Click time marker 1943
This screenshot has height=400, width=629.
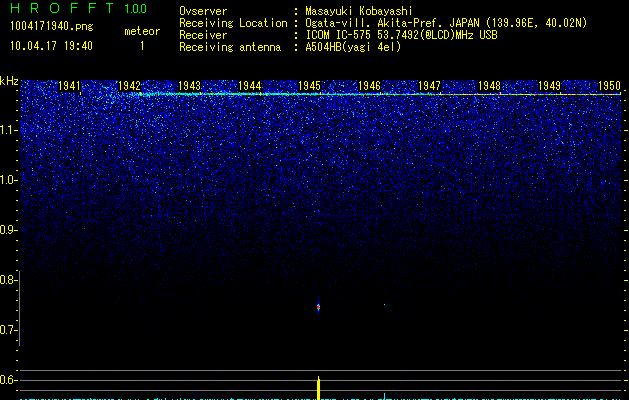click(189, 86)
